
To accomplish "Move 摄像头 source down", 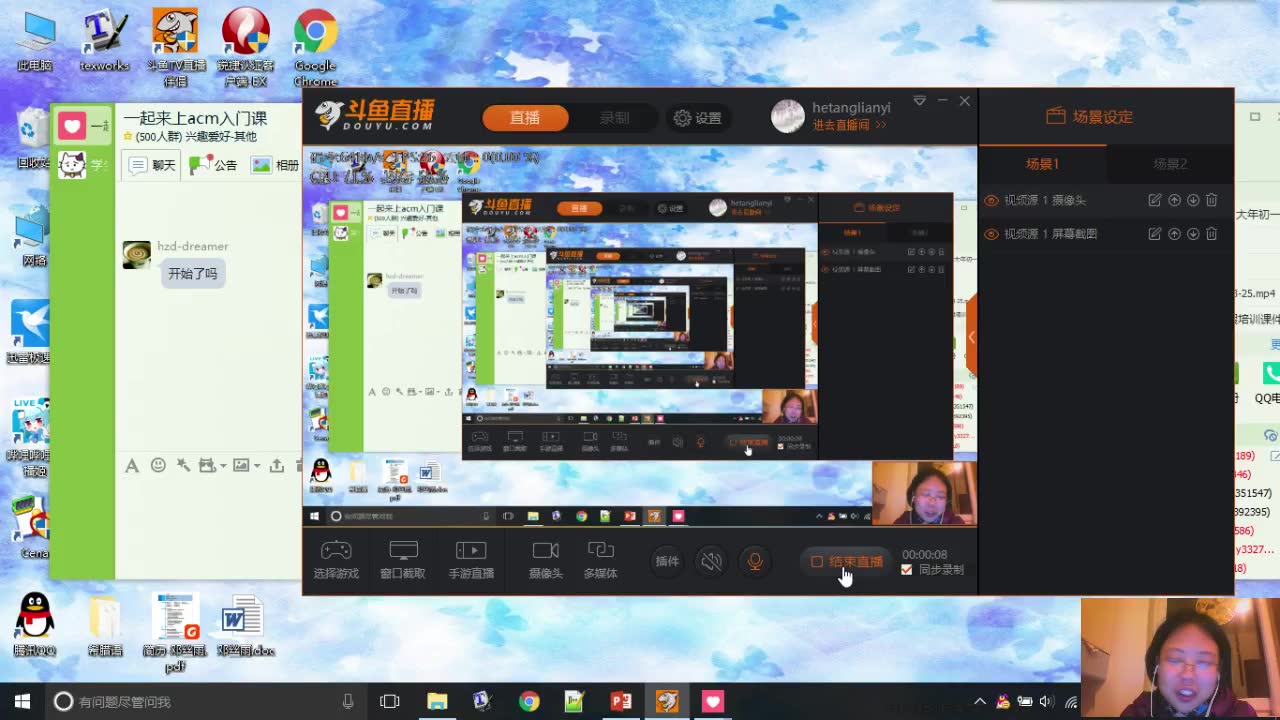I will pyautogui.click(x=1193, y=200).
